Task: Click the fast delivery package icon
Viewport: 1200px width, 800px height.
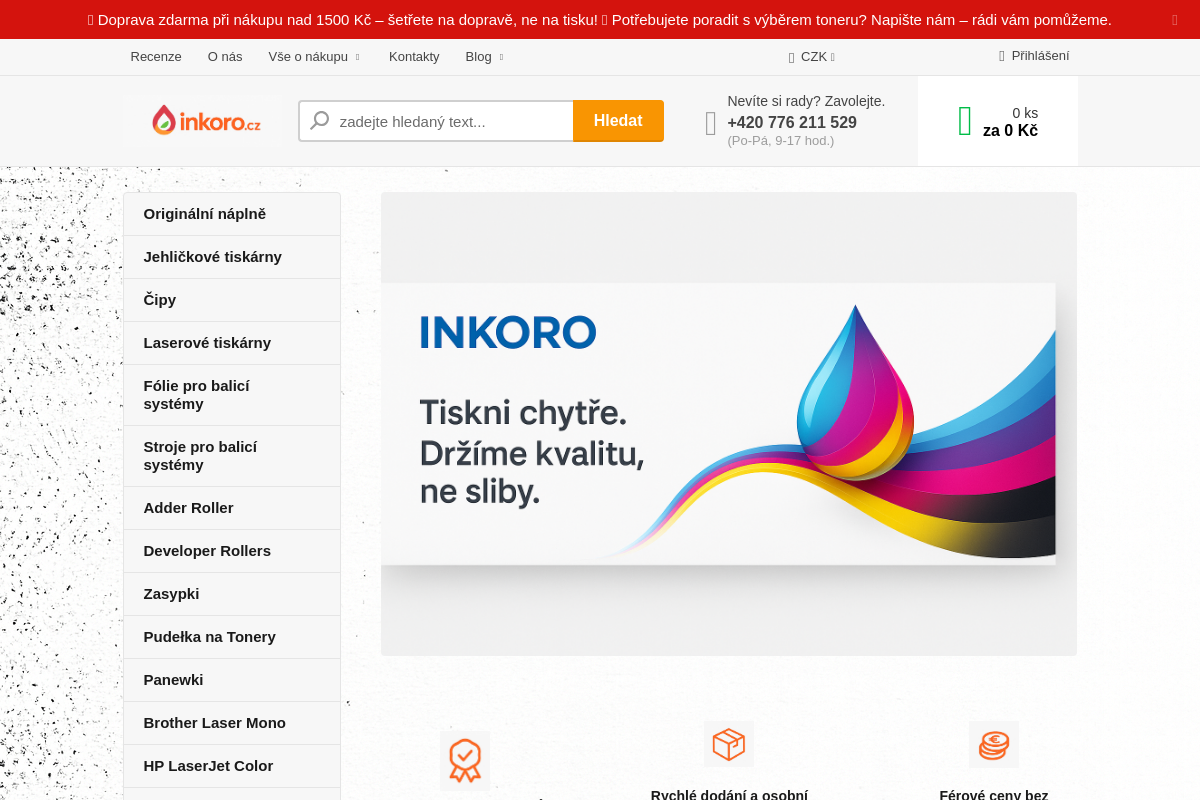Action: 729,744
